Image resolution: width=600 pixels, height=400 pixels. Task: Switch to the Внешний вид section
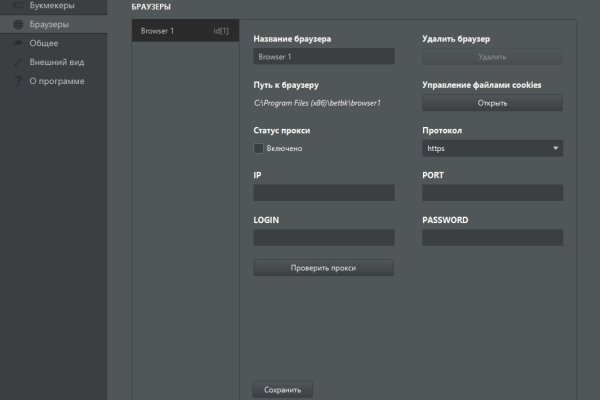(56, 62)
